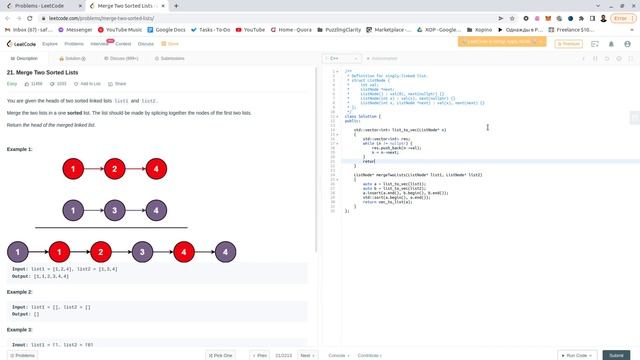
Task: Expand the Console panel
Action: [x=339, y=356]
